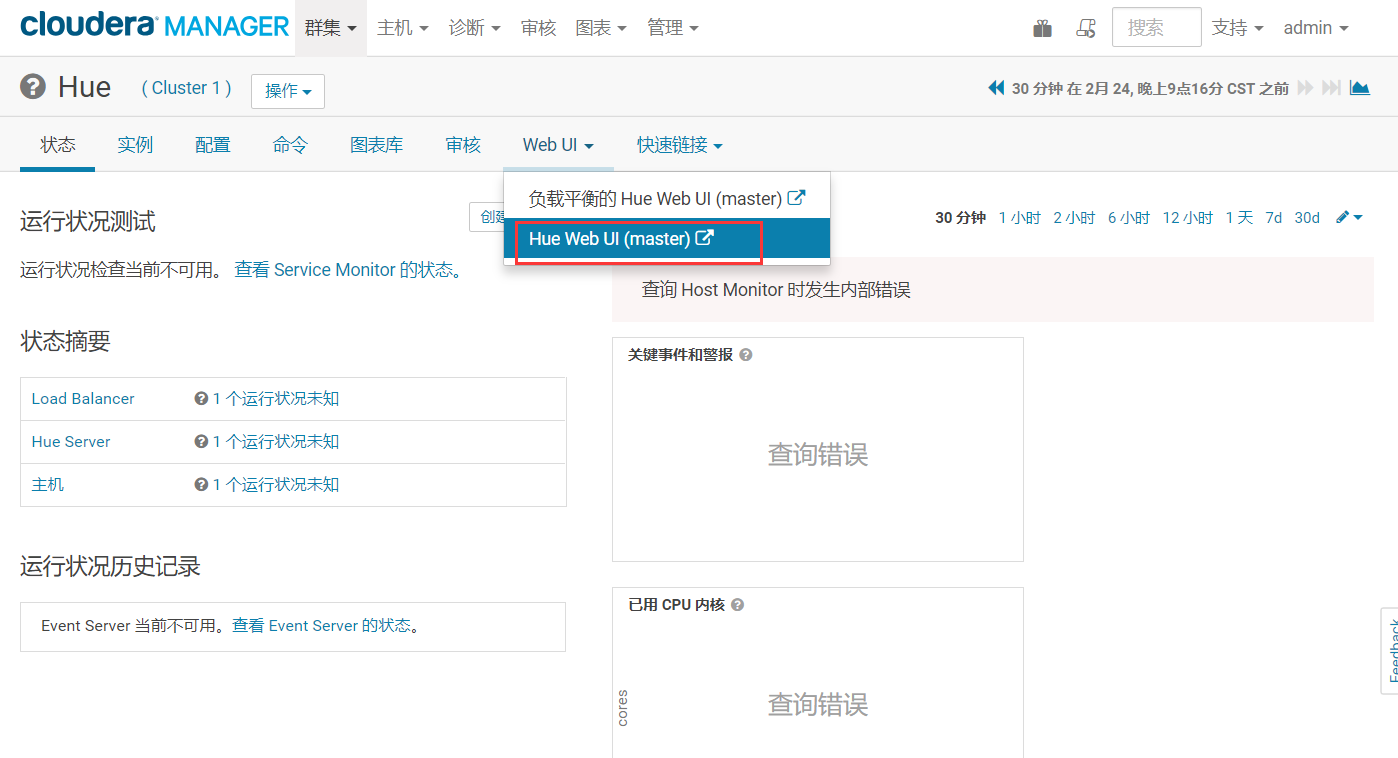Select the 1 小时 time range
This screenshot has height=758, width=1398.
[1020, 217]
